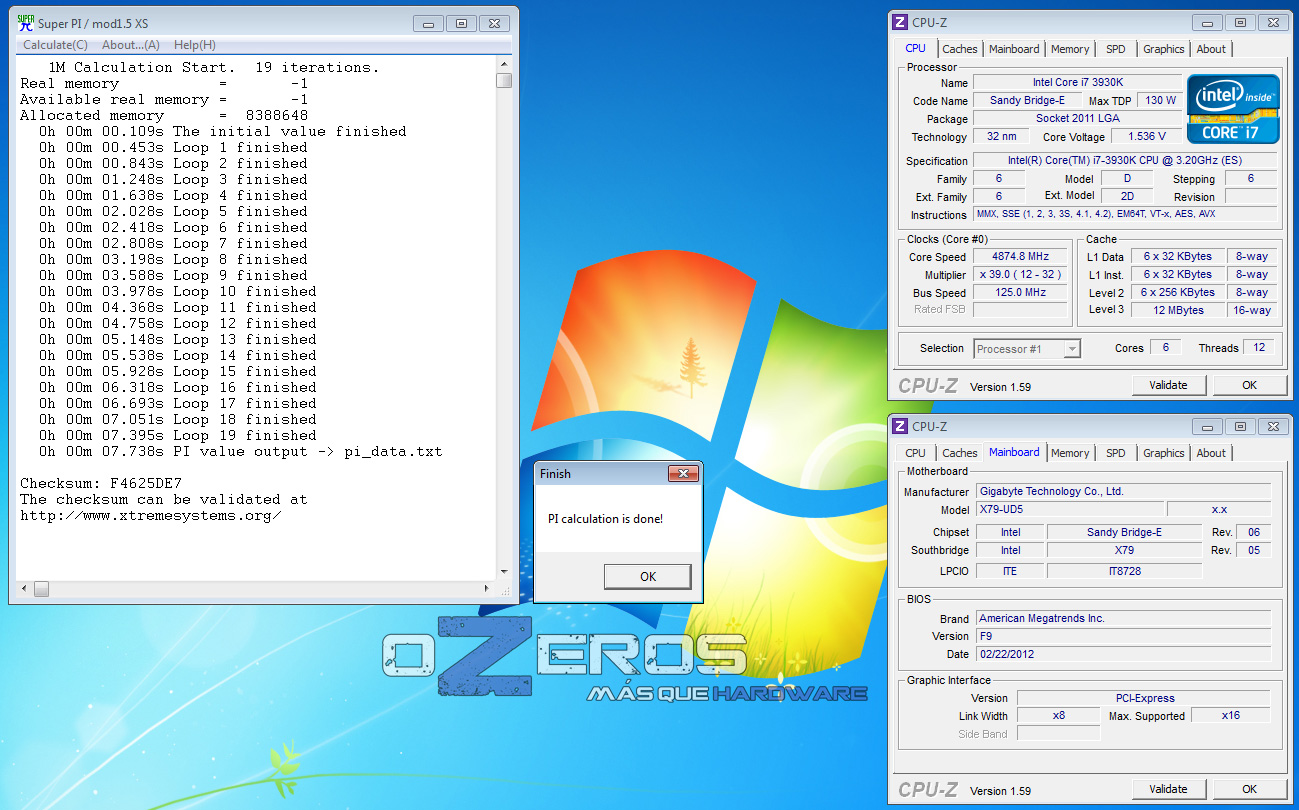Click the Intel Core i7 logo badge
Image resolution: width=1299 pixels, height=810 pixels.
1233,109
